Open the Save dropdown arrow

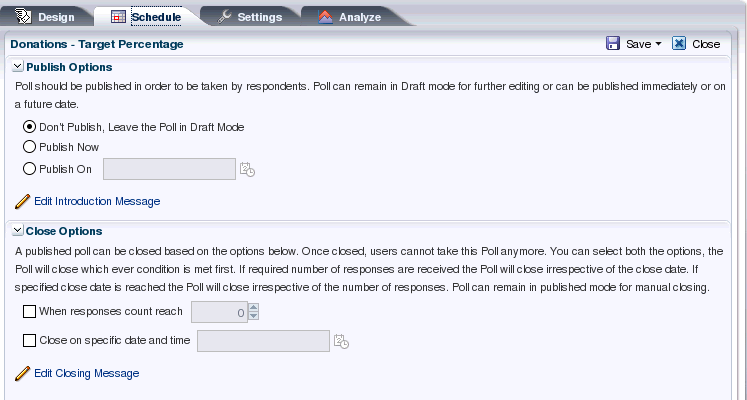coord(659,44)
